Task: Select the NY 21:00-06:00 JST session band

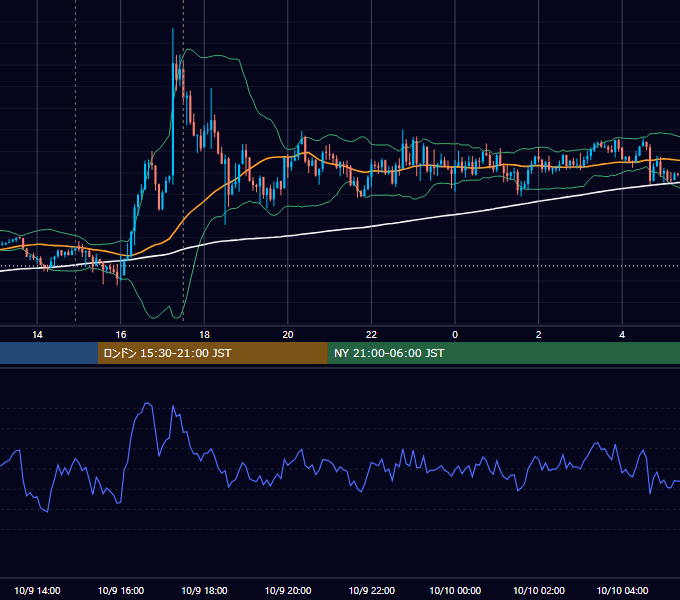Action: 503,353
